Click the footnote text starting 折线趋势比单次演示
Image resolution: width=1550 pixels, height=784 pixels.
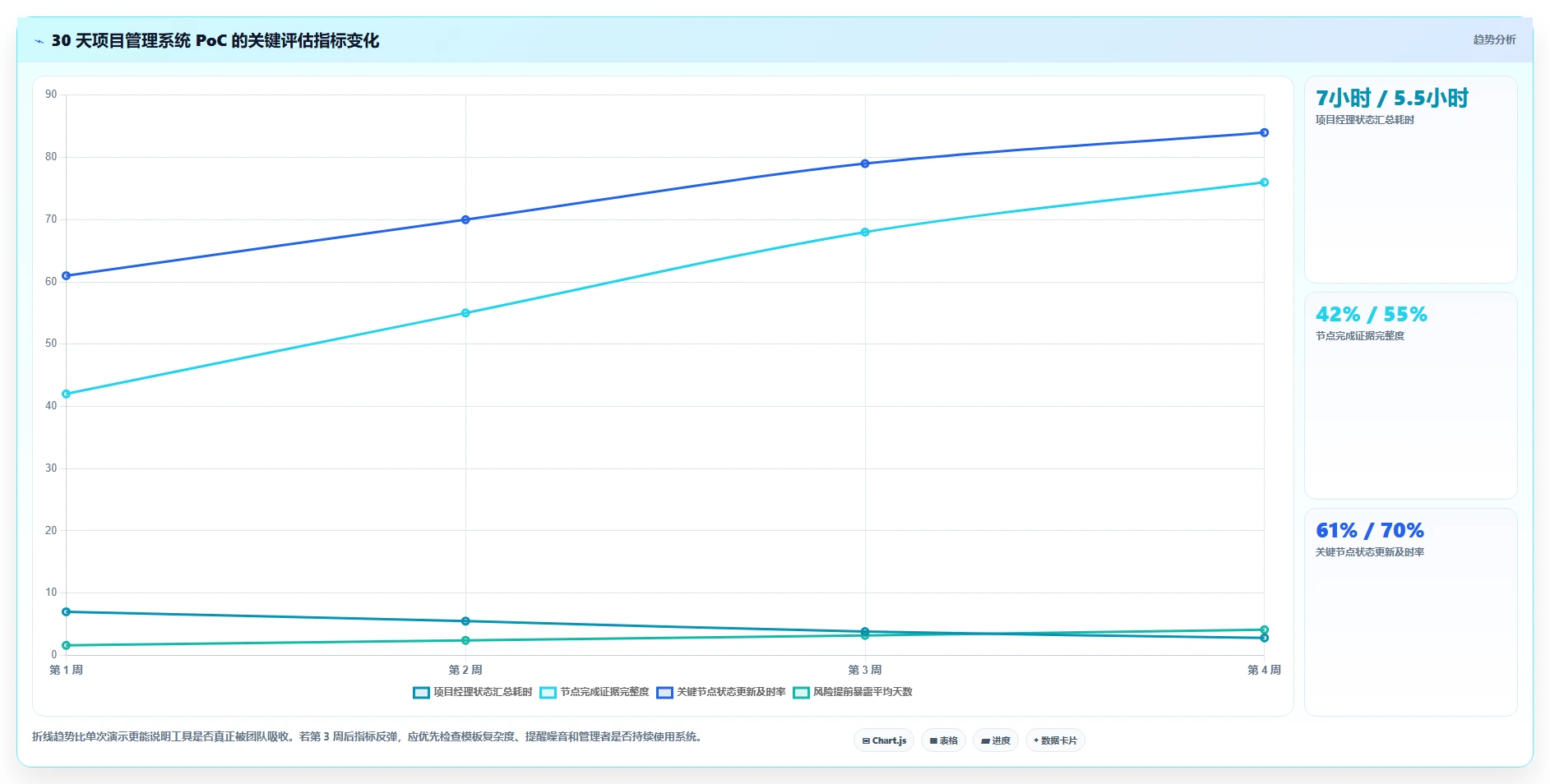click(368, 736)
